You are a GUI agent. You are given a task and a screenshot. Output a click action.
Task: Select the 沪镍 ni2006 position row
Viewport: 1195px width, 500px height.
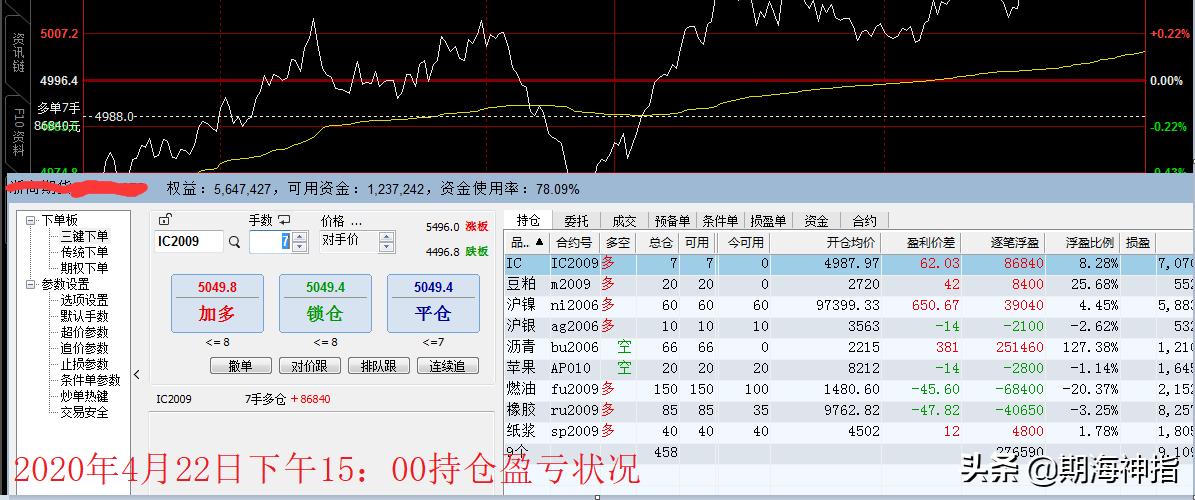[850, 305]
